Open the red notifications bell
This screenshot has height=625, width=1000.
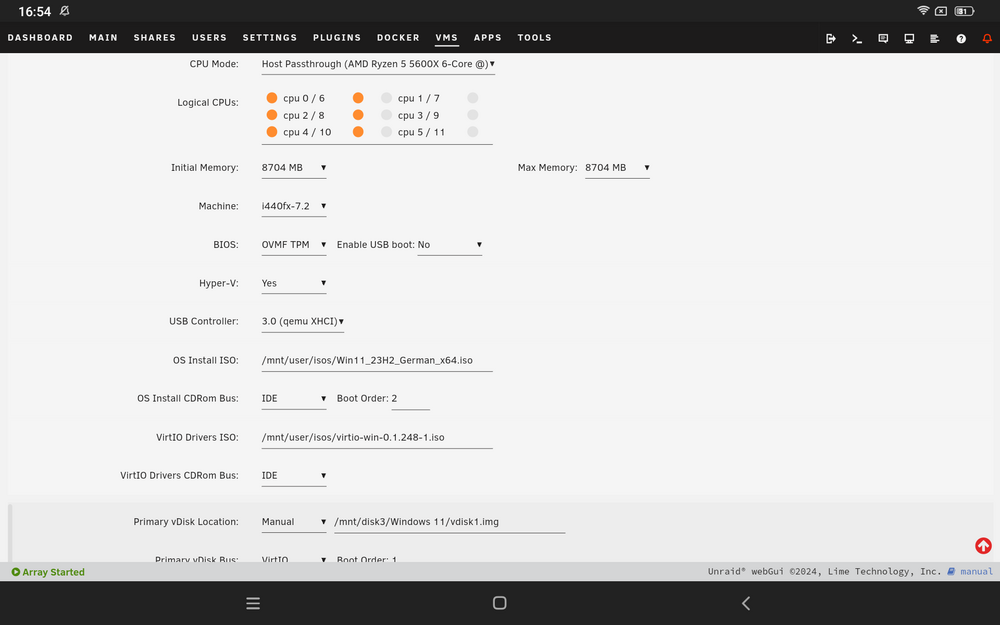click(x=987, y=38)
